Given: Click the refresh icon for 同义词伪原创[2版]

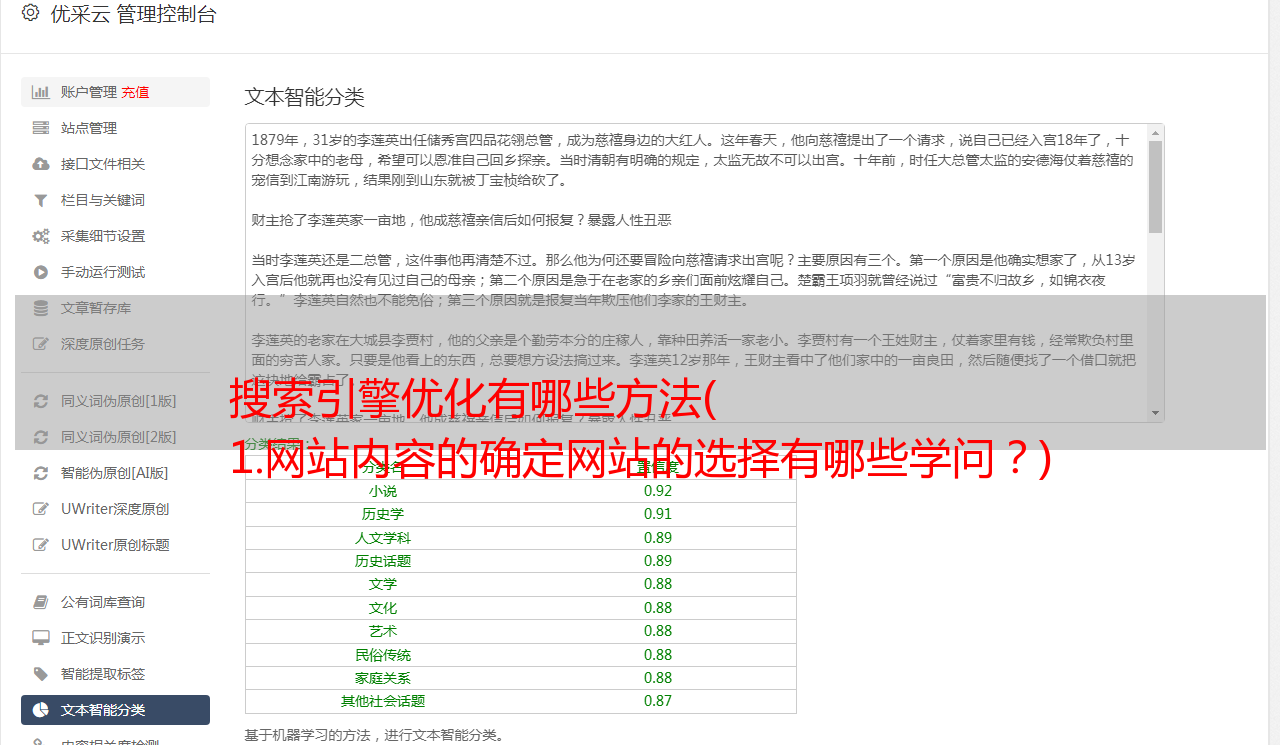Looking at the screenshot, I should point(41,437).
